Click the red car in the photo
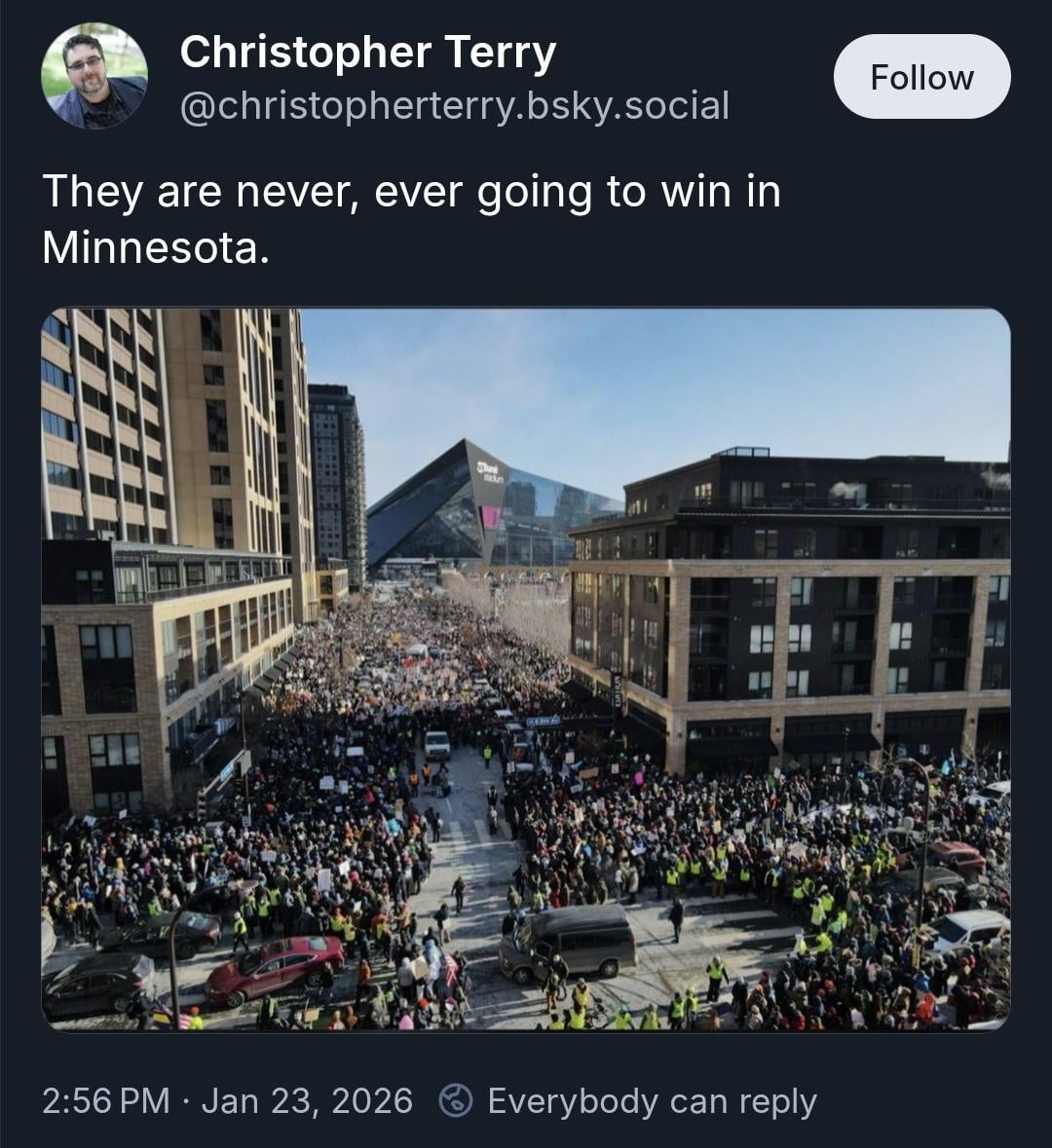Viewport: 1052px width, 1148px height. (275, 968)
